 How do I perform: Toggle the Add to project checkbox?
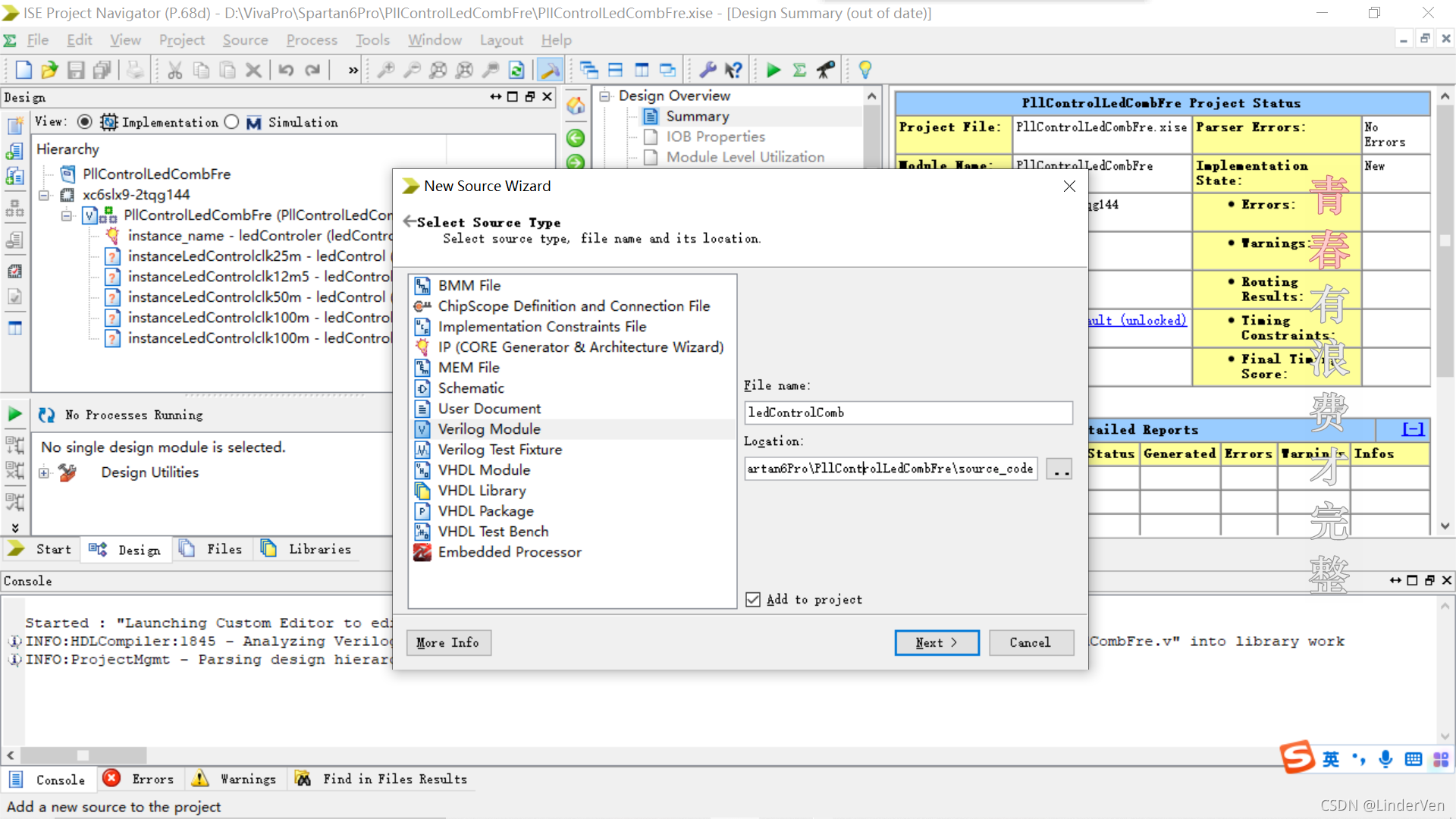(x=753, y=600)
